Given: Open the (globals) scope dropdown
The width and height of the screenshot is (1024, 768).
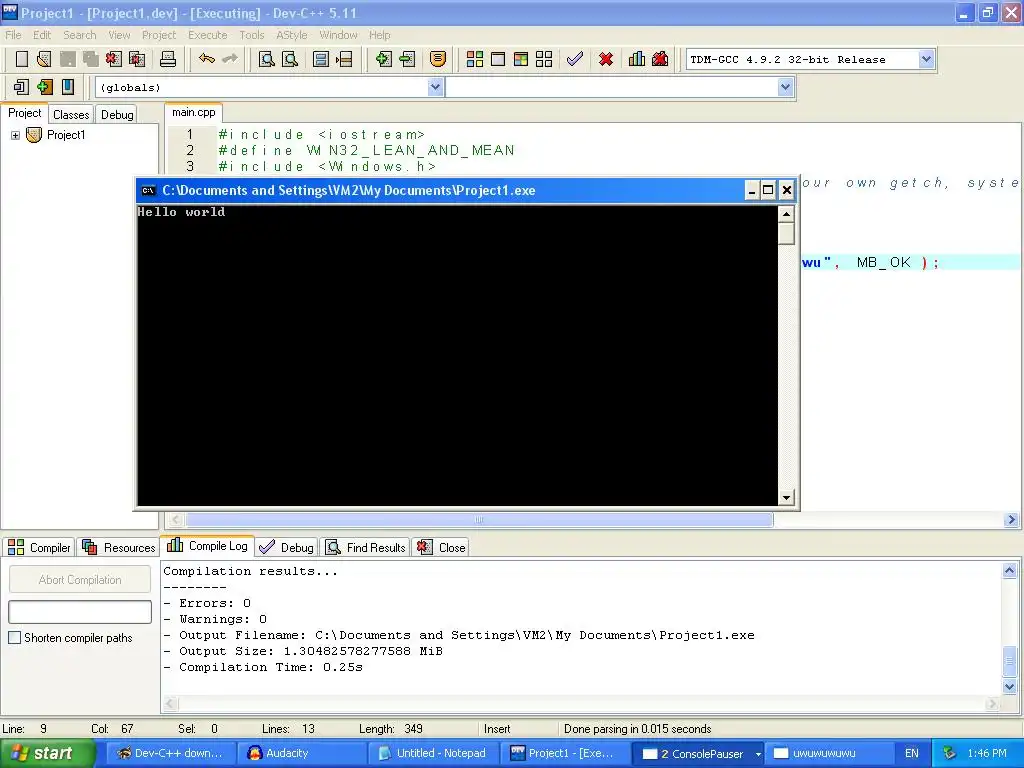Looking at the screenshot, I should (436, 87).
